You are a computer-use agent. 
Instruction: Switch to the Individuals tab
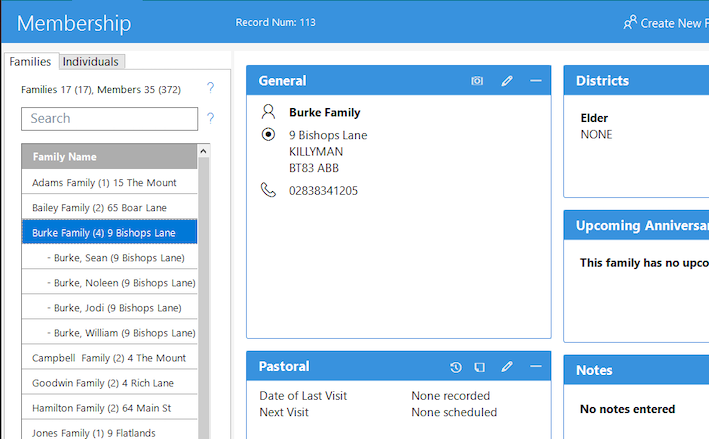[91, 62]
